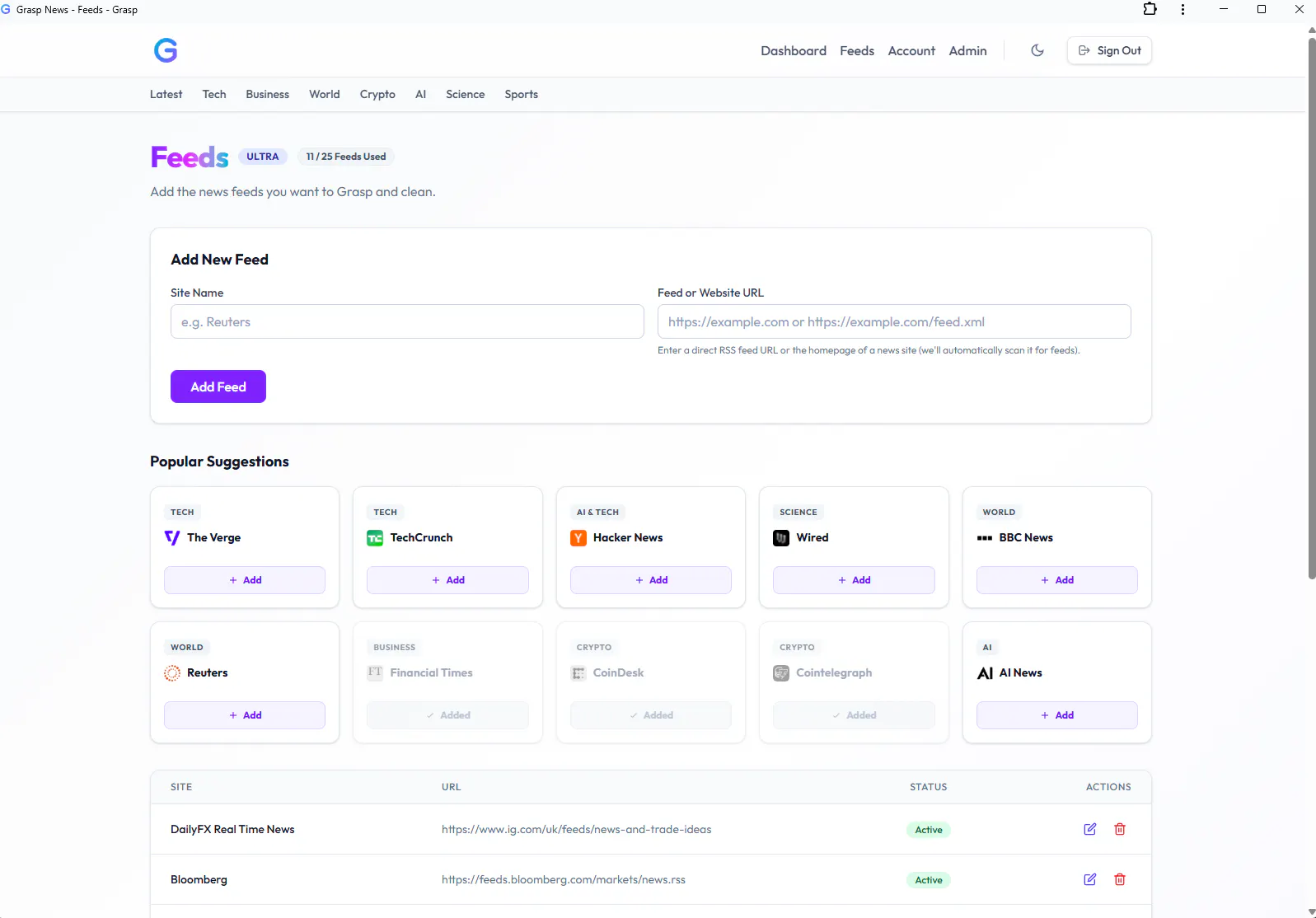Viewport: 1316px width, 918px height.
Task: Click Added button under Cointelegraph
Action: pyautogui.click(x=854, y=715)
